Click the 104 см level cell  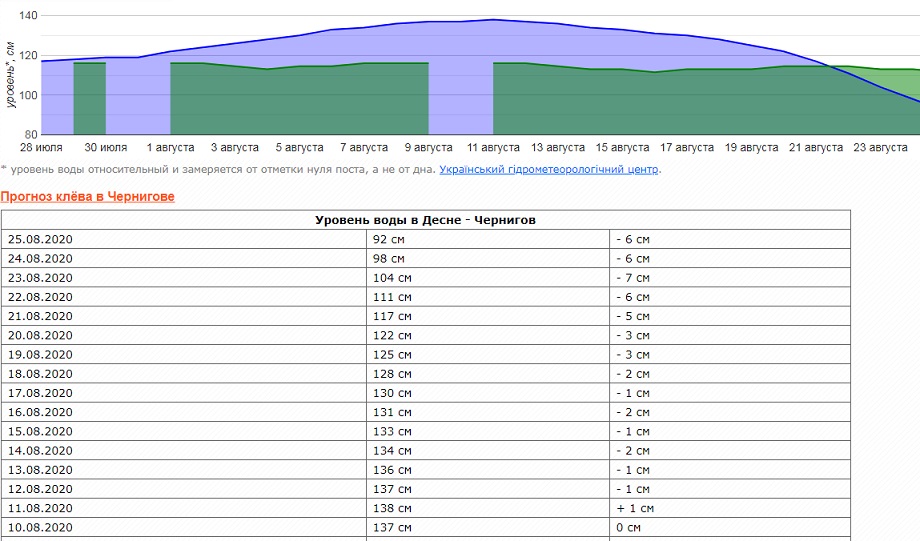click(x=392, y=278)
